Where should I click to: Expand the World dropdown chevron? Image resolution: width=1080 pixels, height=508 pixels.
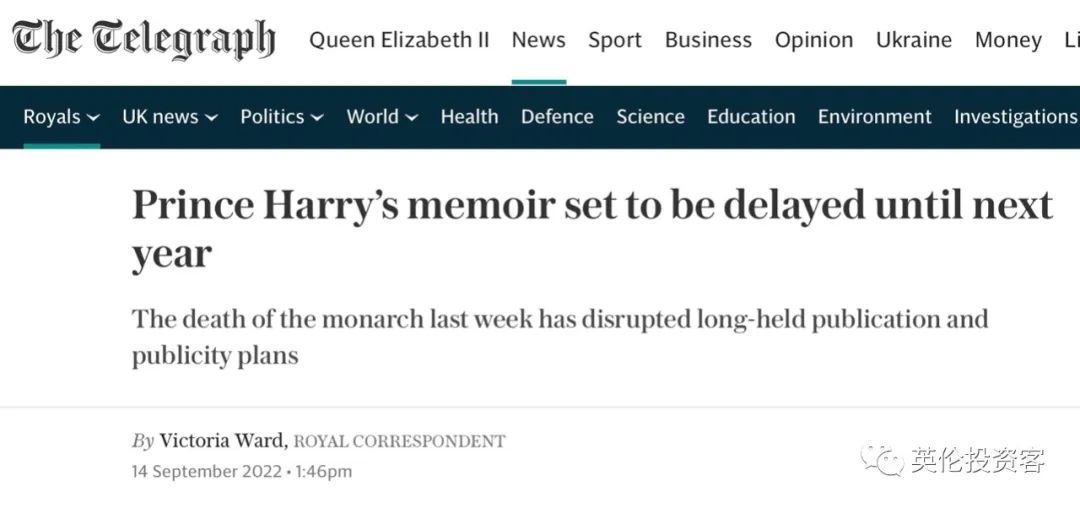click(411, 118)
